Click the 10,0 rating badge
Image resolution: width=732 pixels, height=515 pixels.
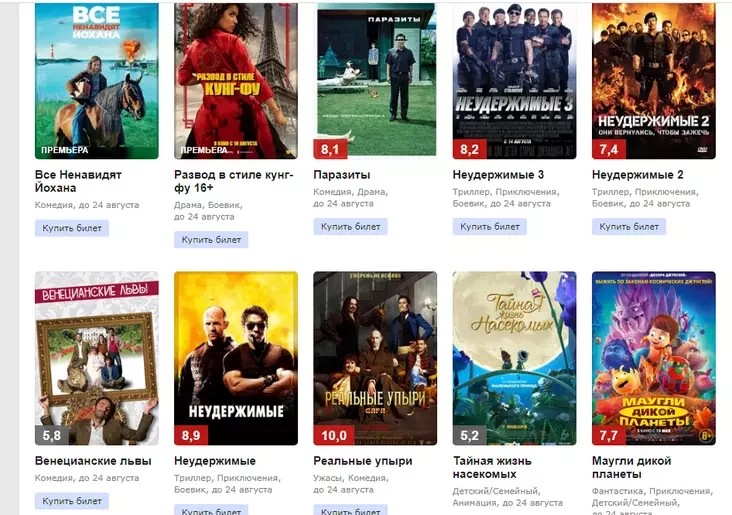(x=334, y=436)
